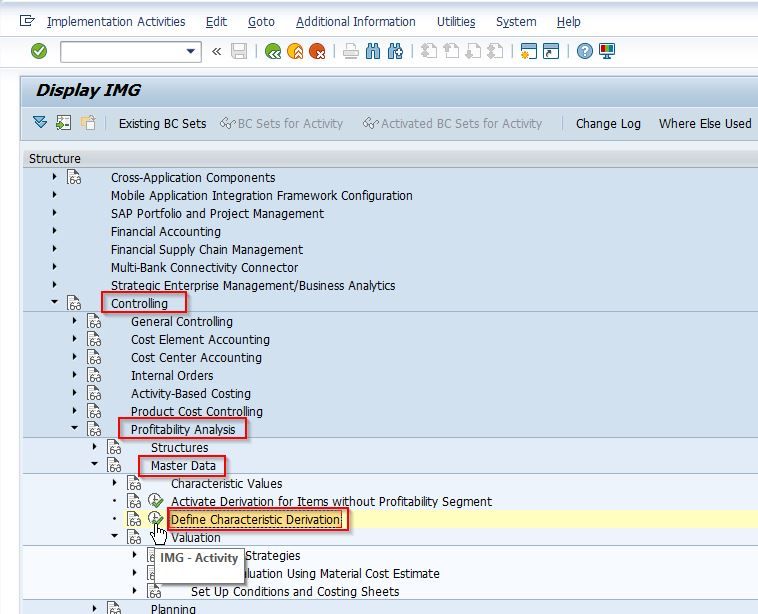Expand the Cost Center Accounting node

[x=74, y=356]
